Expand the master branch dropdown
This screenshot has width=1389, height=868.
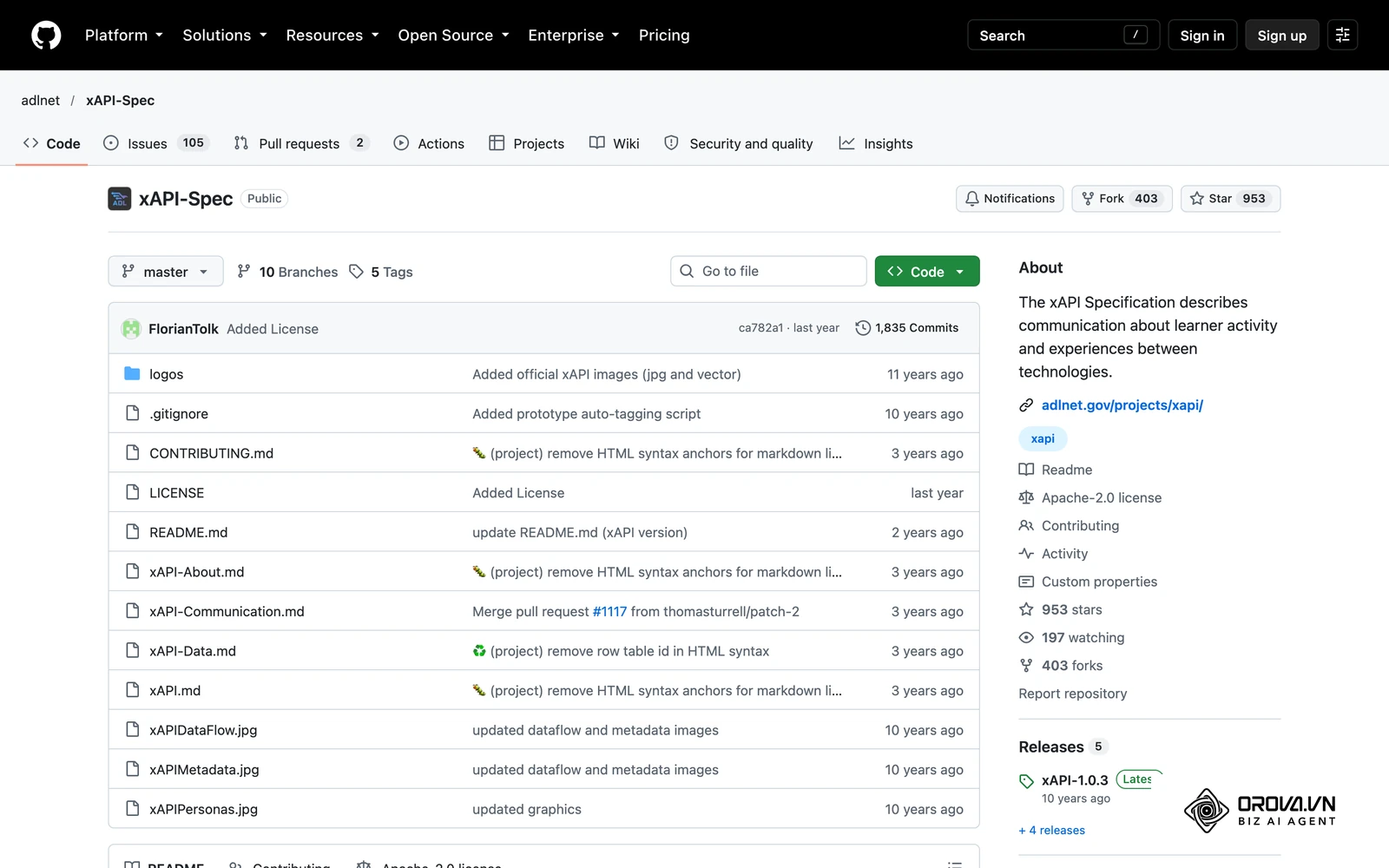166,272
